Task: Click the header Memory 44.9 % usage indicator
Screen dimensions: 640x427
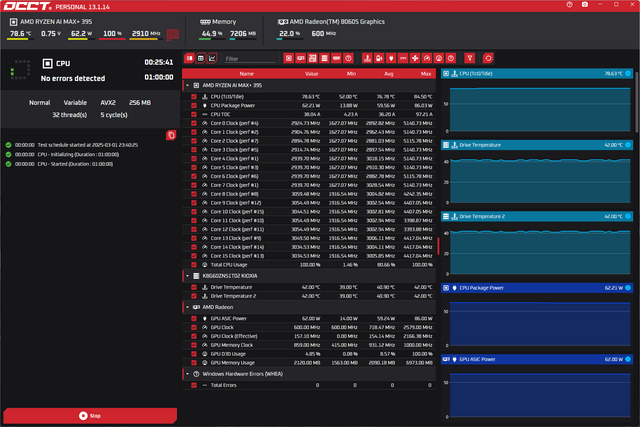Action: coord(212,33)
